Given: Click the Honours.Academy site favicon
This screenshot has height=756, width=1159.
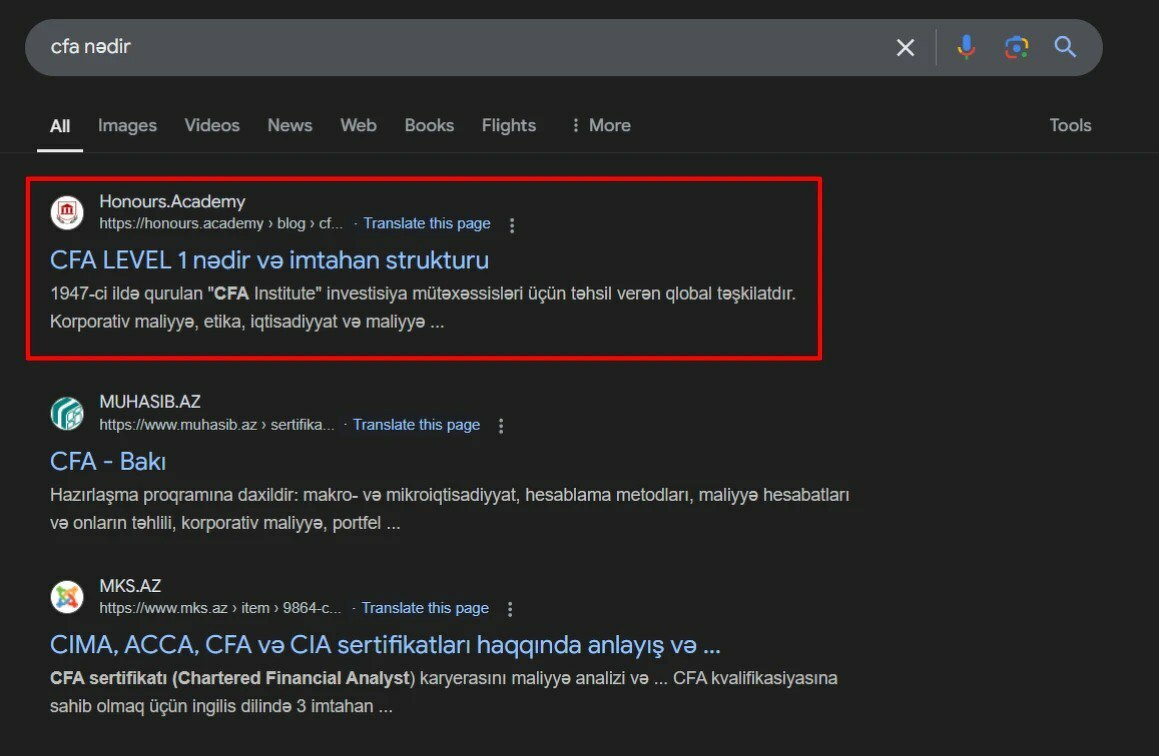Looking at the screenshot, I should pyautogui.click(x=67, y=213).
